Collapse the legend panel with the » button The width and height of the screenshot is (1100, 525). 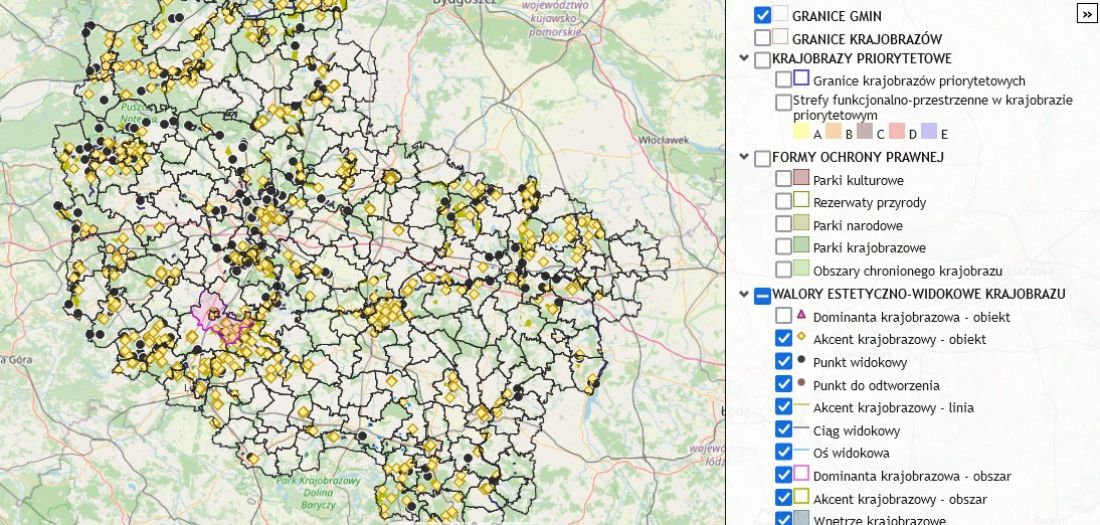[1086, 13]
